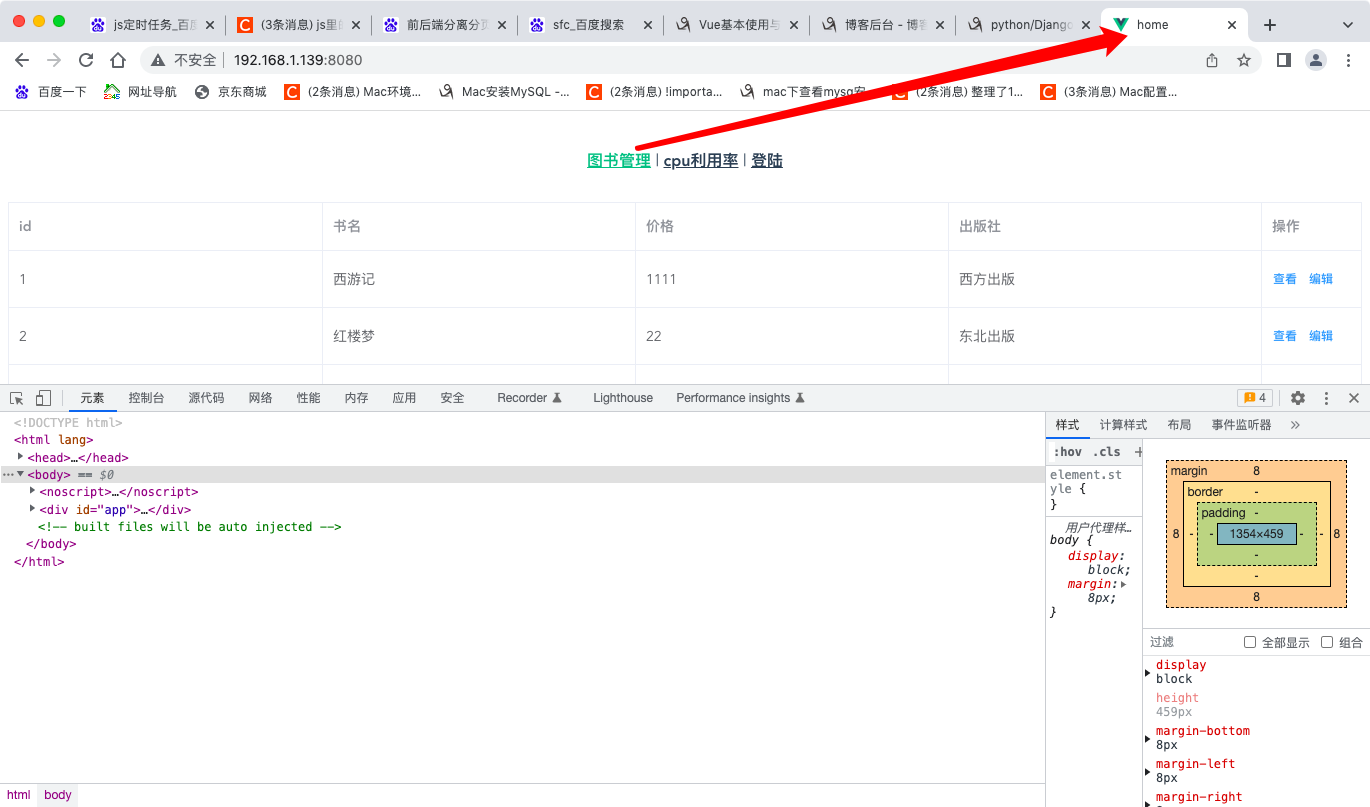1370x807 pixels.
Task: Open the 网址导航 bookmark
Action: click(140, 92)
